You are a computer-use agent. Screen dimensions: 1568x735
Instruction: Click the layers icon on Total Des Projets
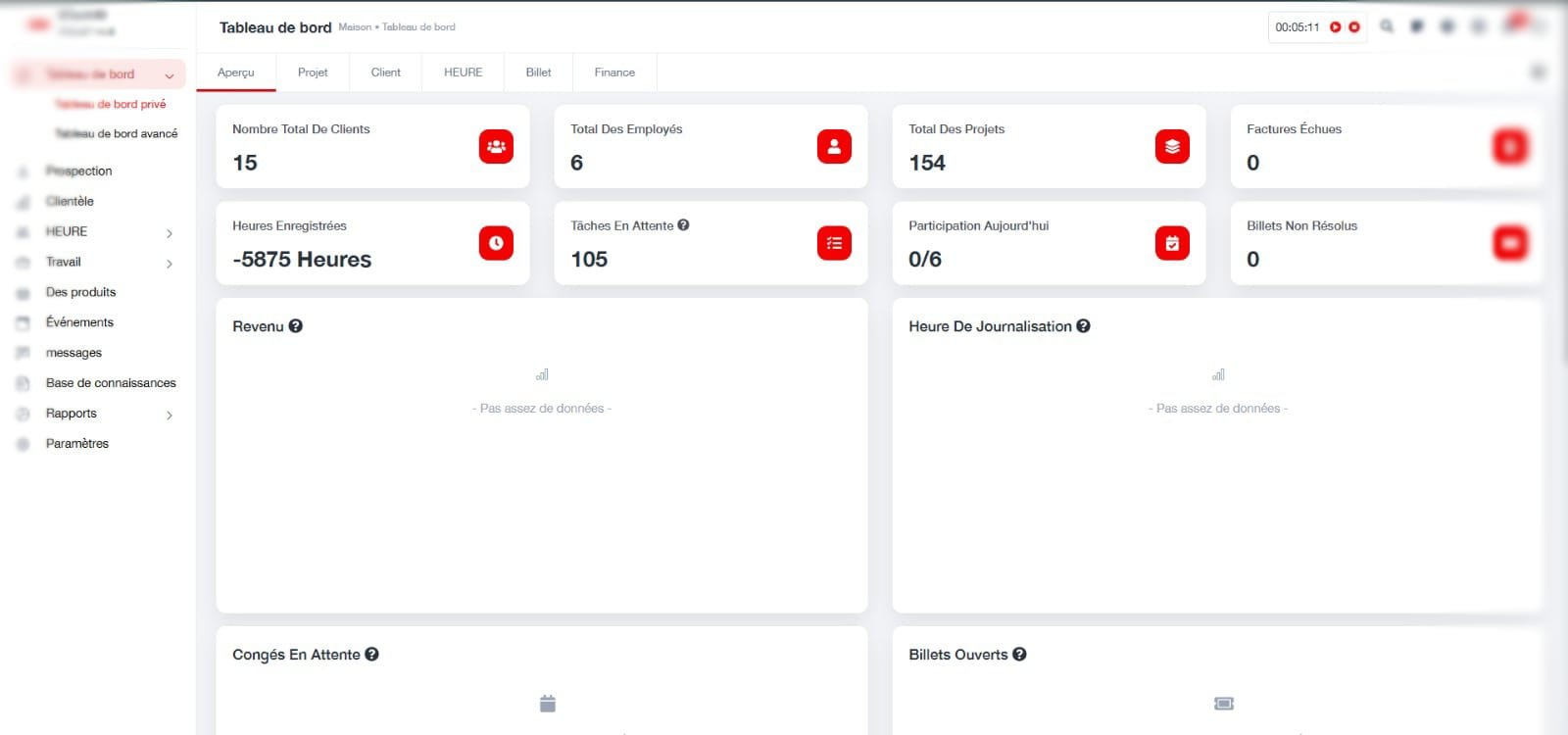pos(1172,146)
